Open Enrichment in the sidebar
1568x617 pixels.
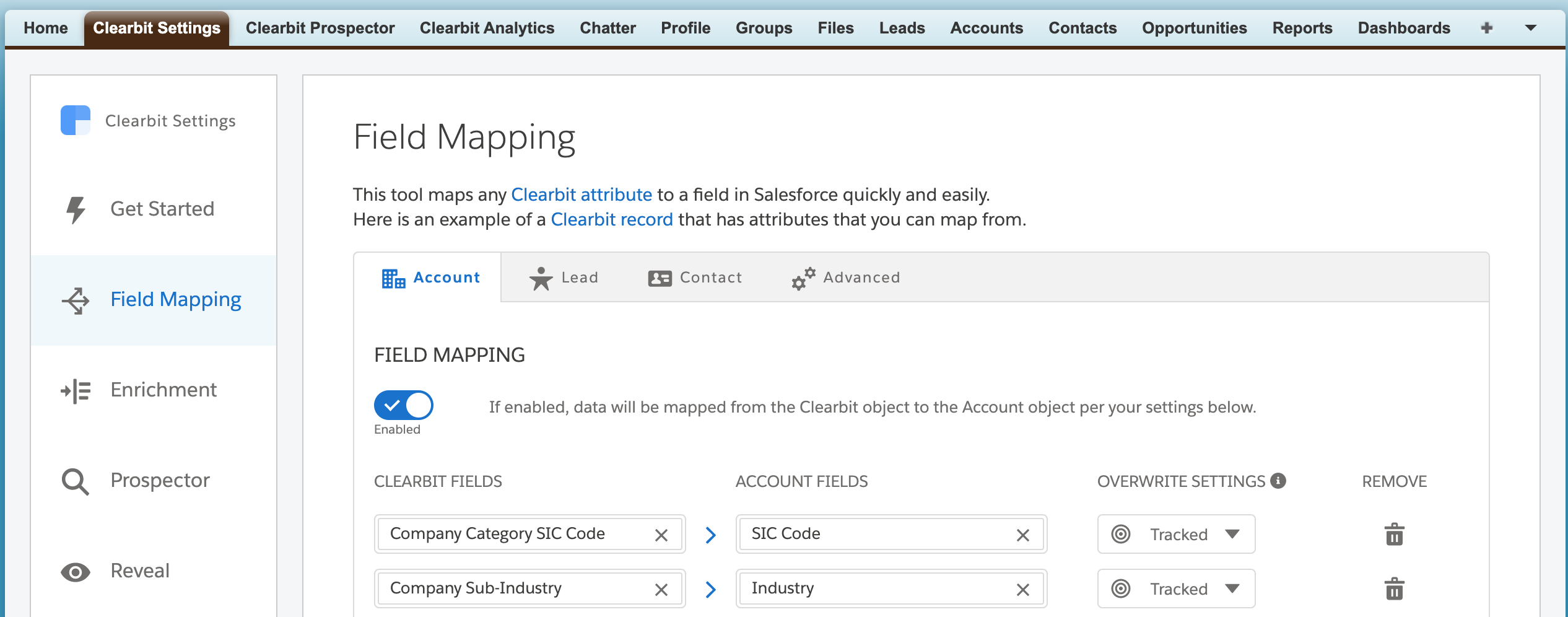pos(154,391)
